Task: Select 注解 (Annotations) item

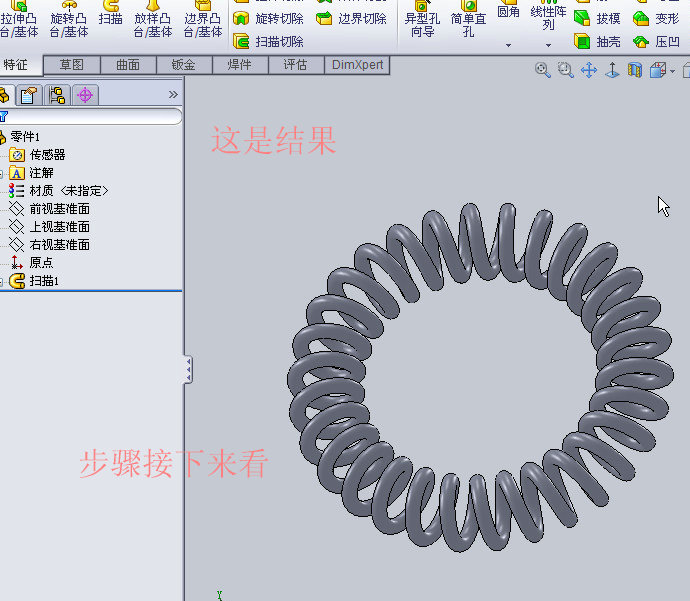Action: [x=31, y=173]
